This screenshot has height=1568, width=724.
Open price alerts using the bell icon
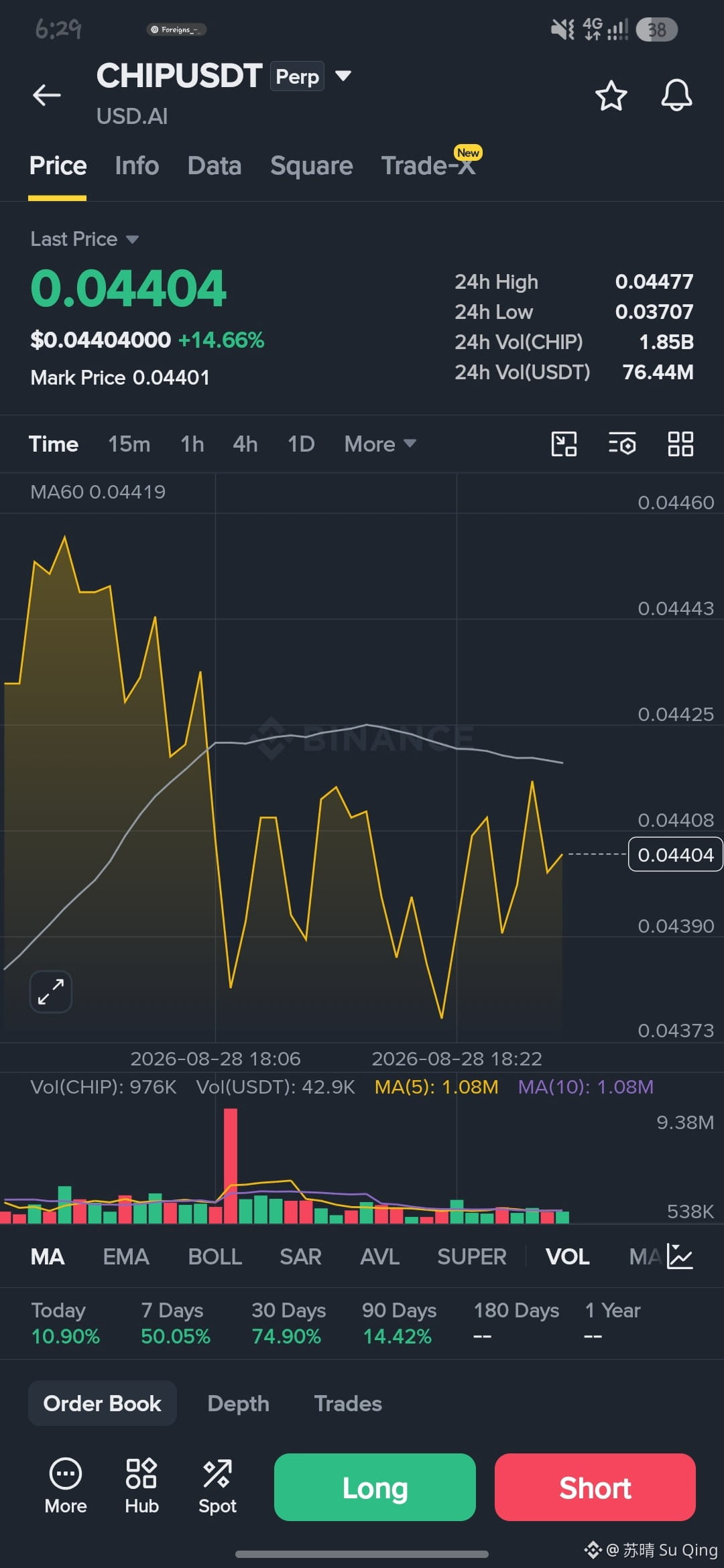pyautogui.click(x=676, y=95)
